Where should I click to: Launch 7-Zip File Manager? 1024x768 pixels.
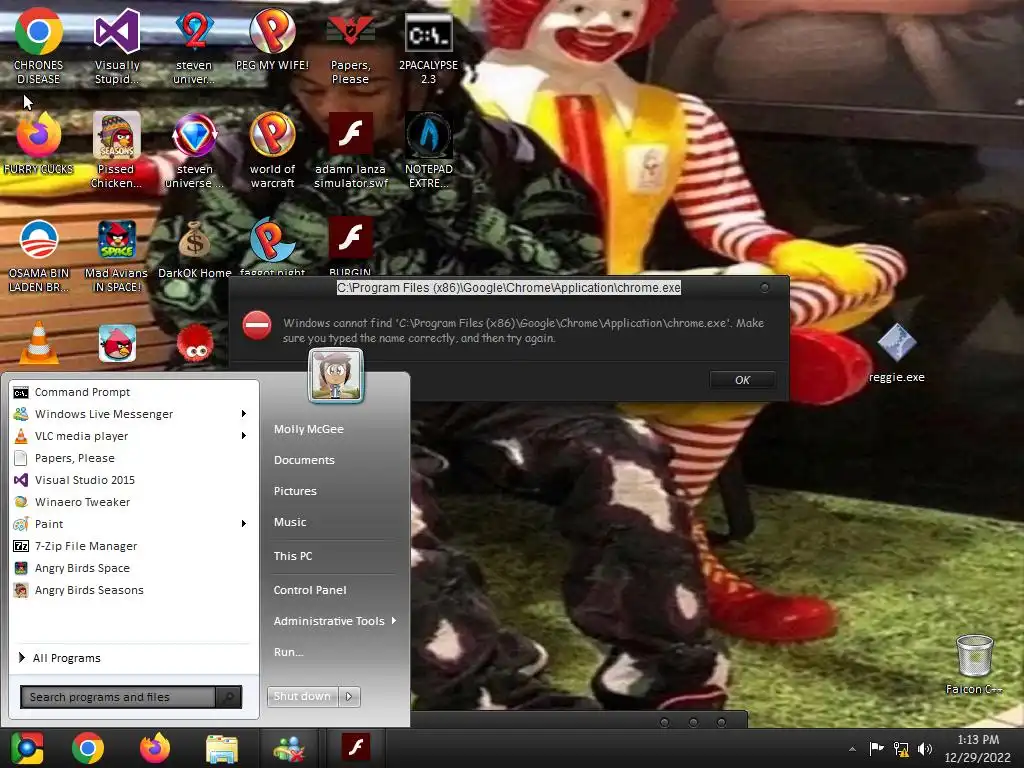[135, 546]
